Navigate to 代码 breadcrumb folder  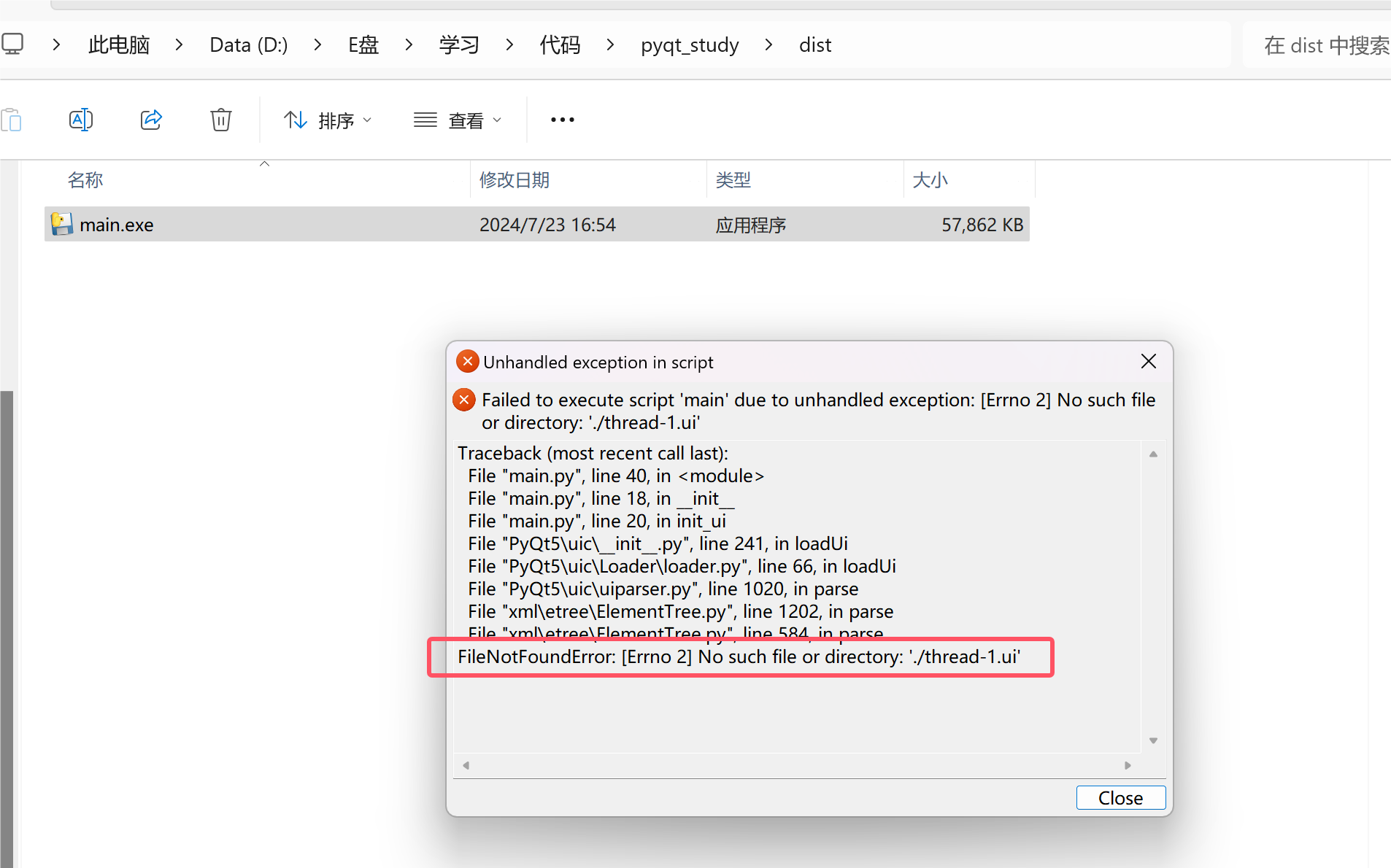pos(560,44)
